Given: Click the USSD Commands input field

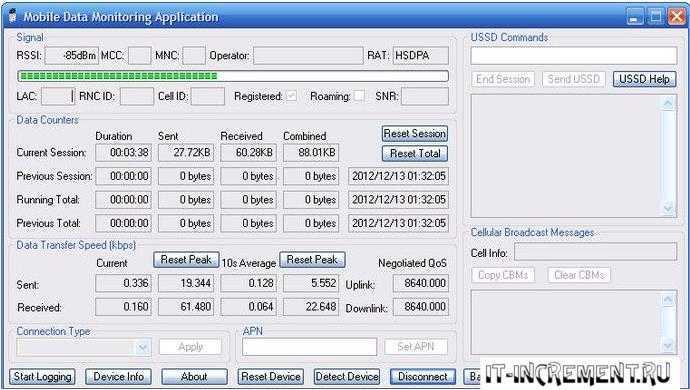Looking at the screenshot, I should [574, 56].
